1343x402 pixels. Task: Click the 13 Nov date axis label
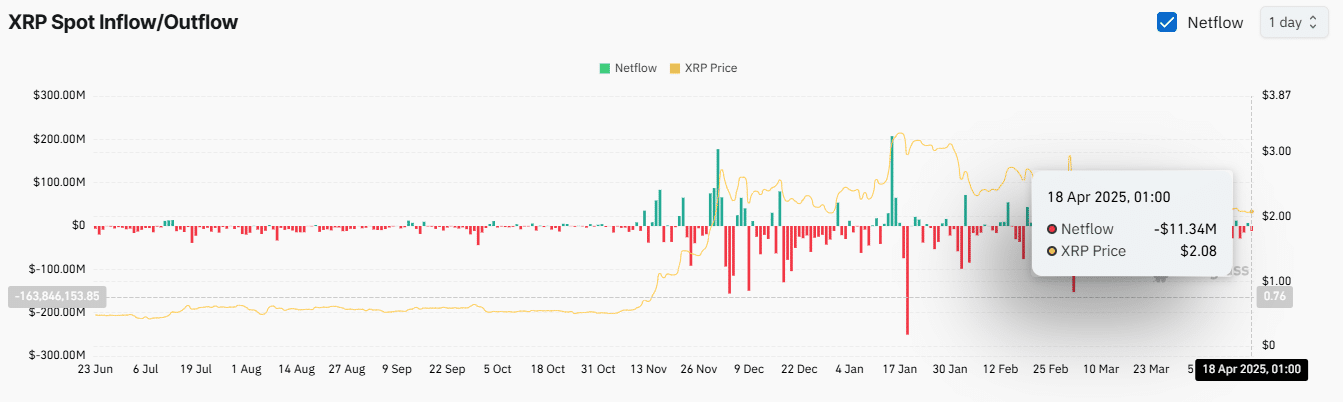tap(648, 369)
